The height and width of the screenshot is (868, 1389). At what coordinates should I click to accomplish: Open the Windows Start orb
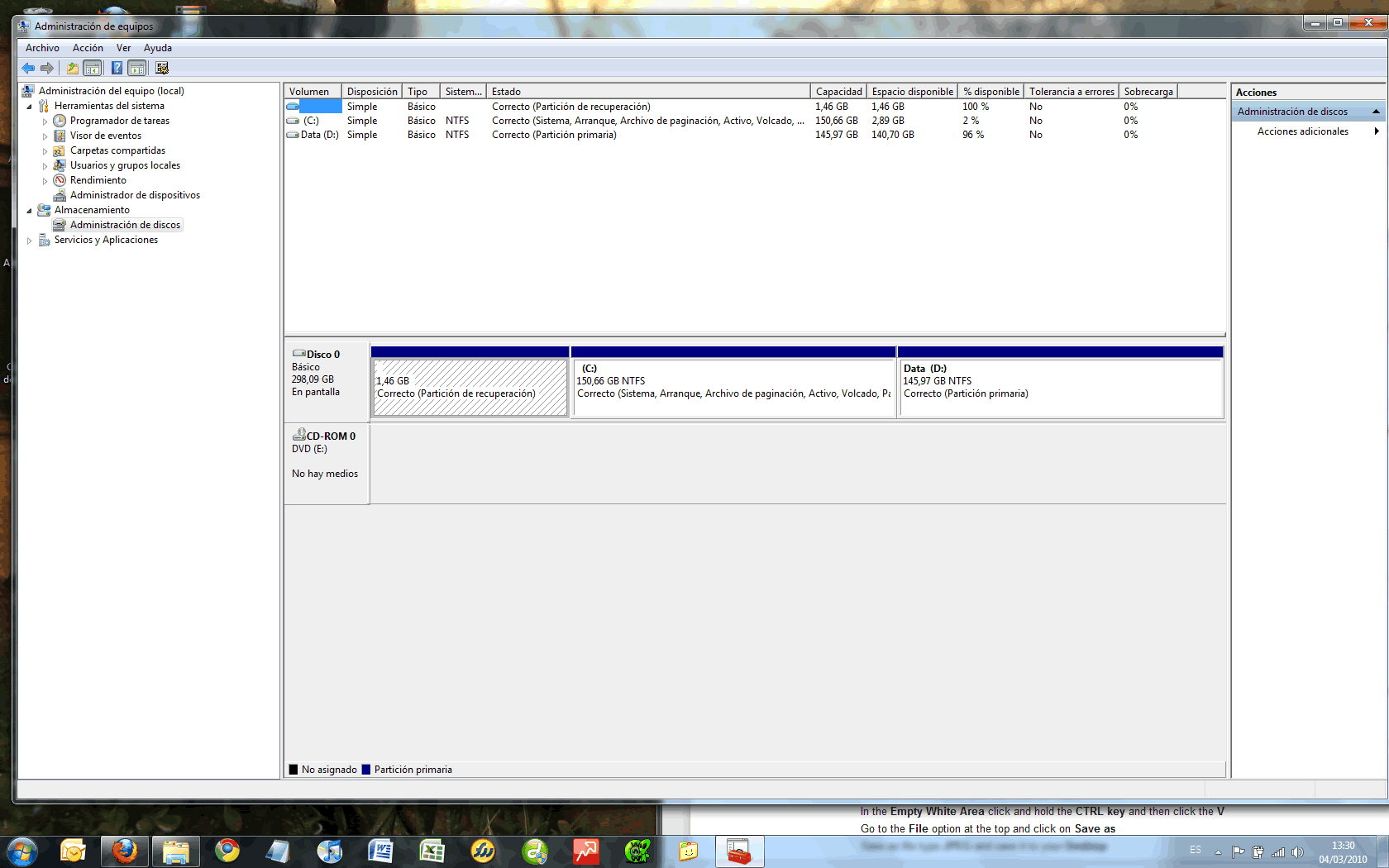(x=21, y=851)
